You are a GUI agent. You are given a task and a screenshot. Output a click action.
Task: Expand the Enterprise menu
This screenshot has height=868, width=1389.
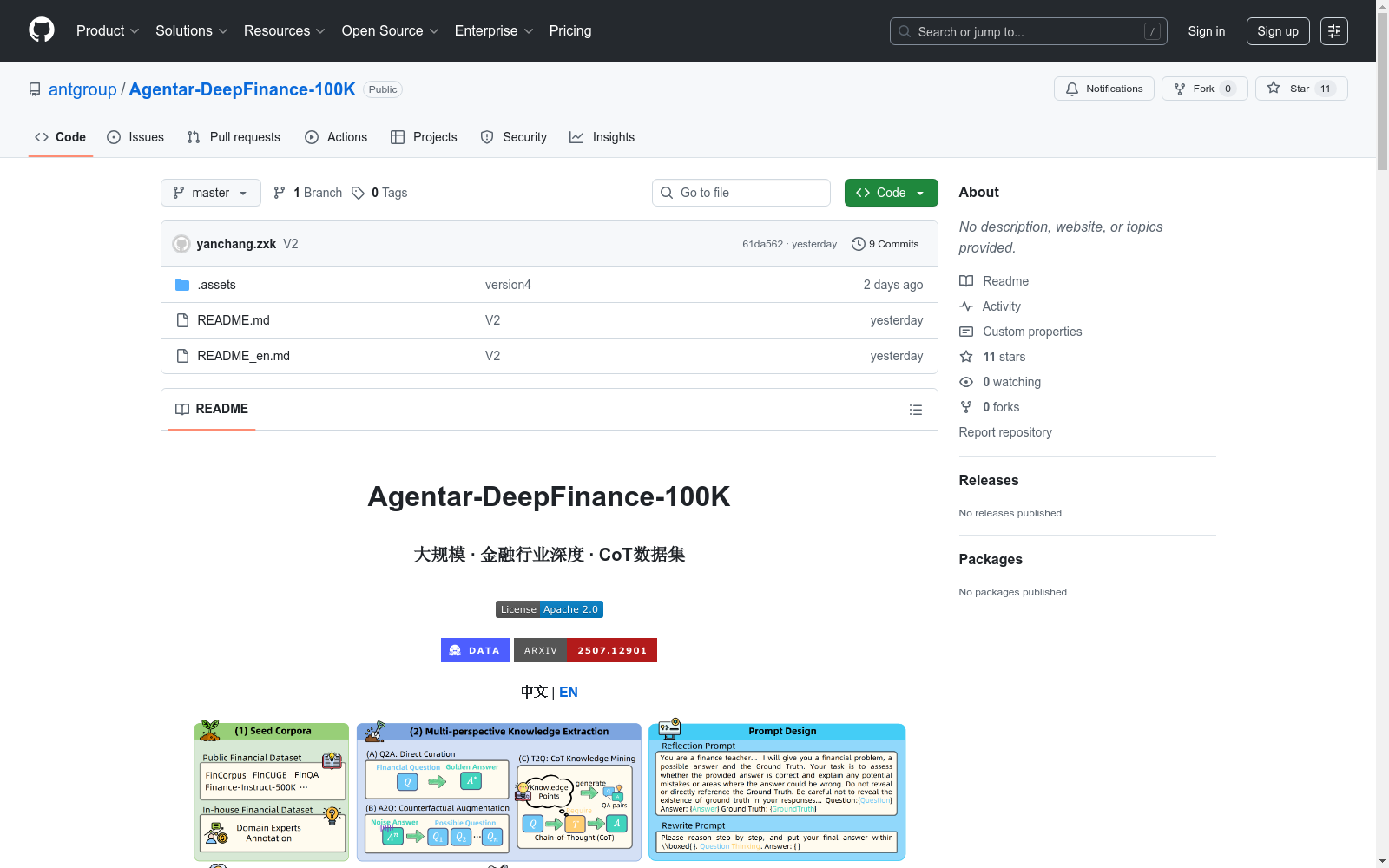coord(494,31)
